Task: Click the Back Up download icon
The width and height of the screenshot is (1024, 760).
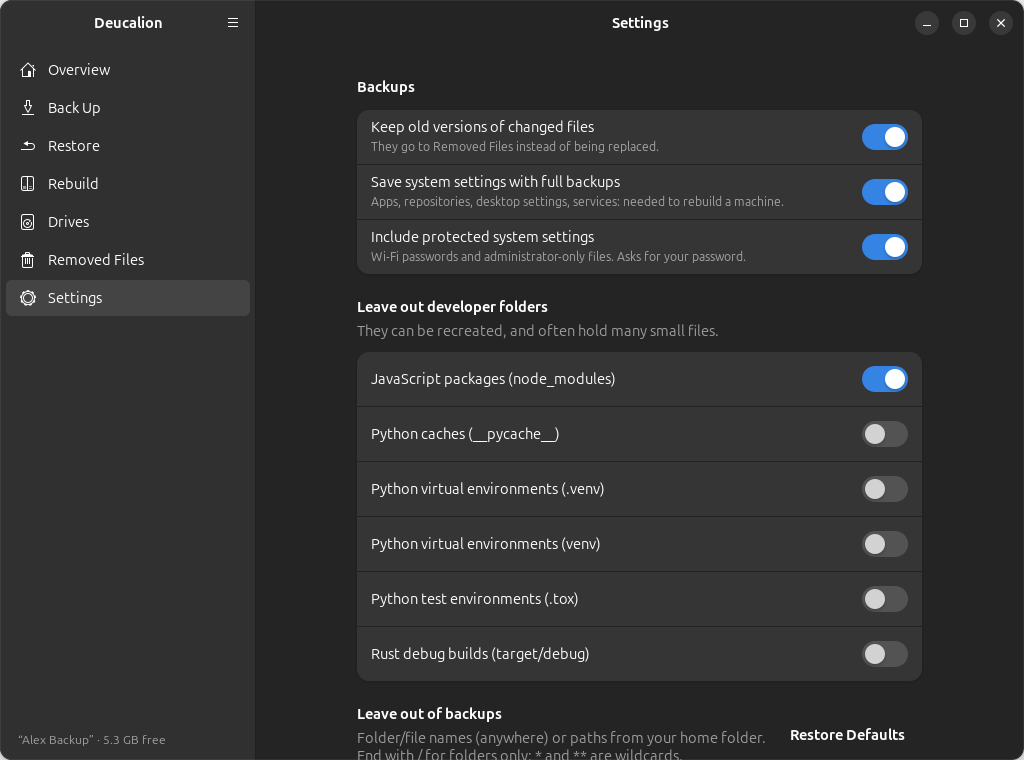Action: 27,108
